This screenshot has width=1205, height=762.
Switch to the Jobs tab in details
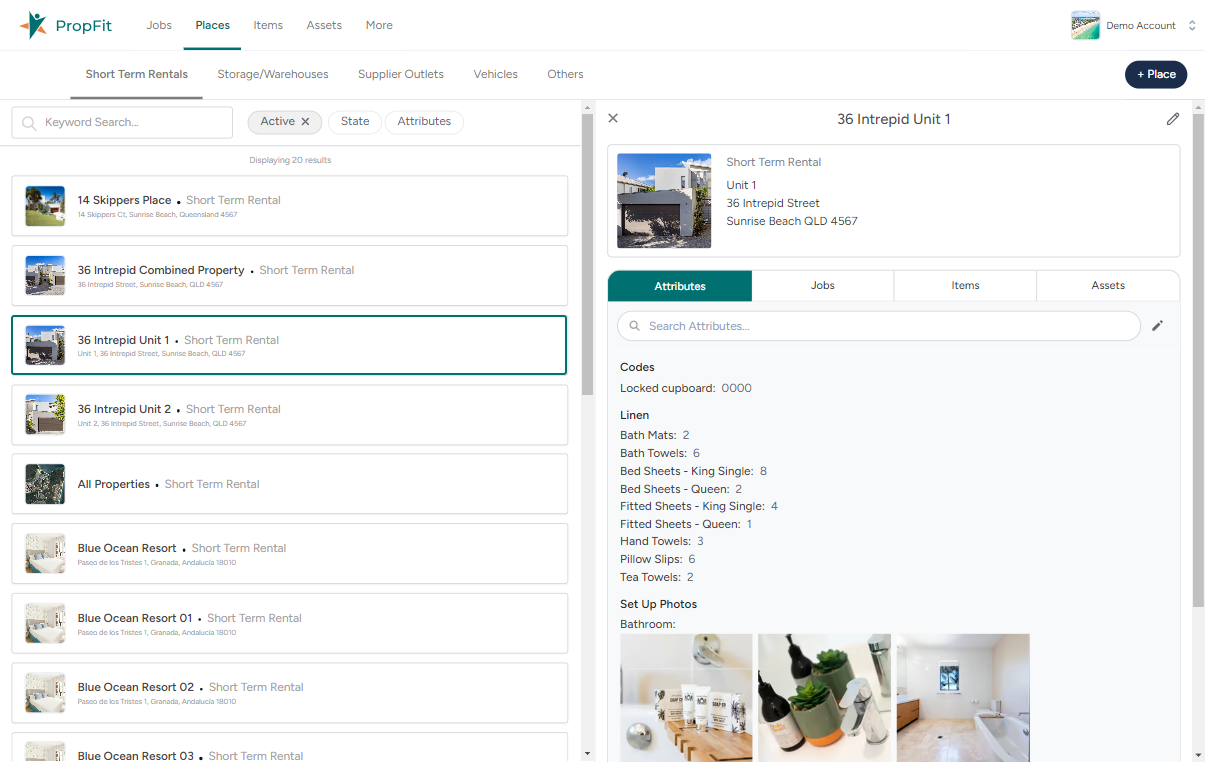click(822, 286)
